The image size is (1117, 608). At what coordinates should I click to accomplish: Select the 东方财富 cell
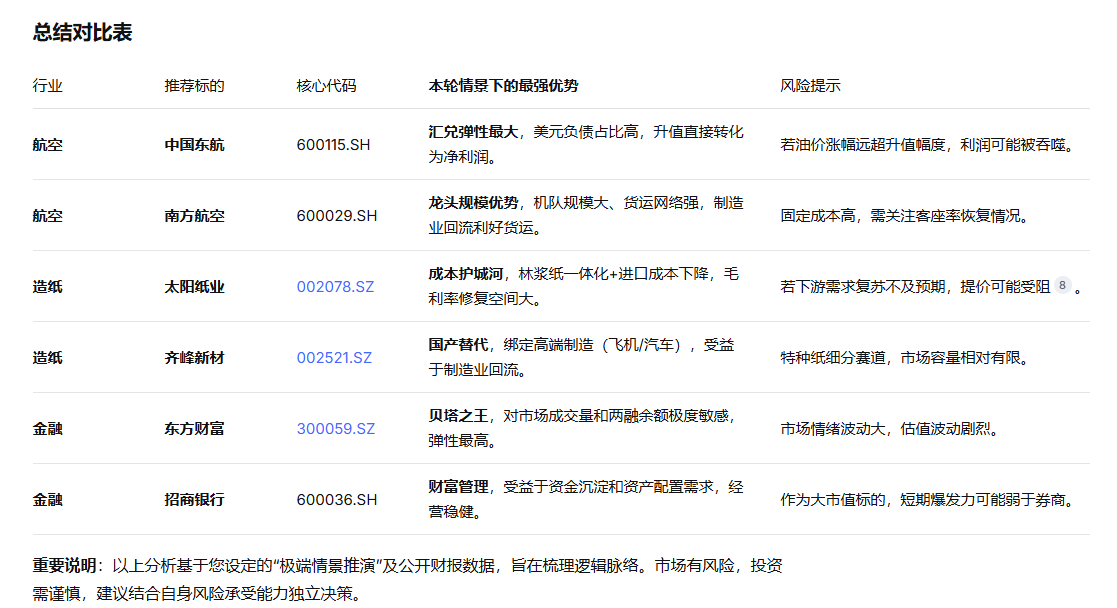click(194, 428)
